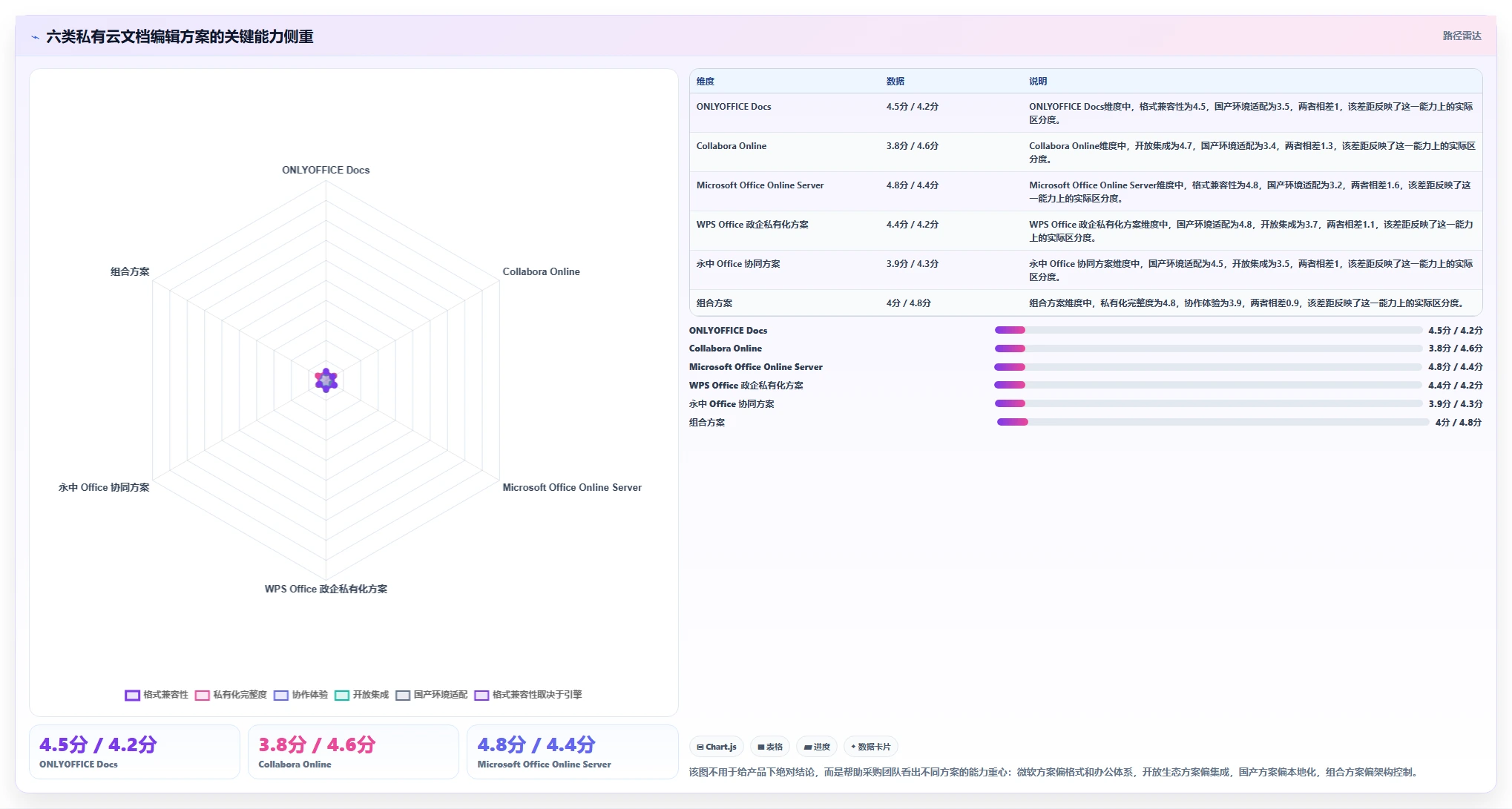Click the small icon before the dashboard title
The width and height of the screenshot is (1512, 809).
point(35,37)
